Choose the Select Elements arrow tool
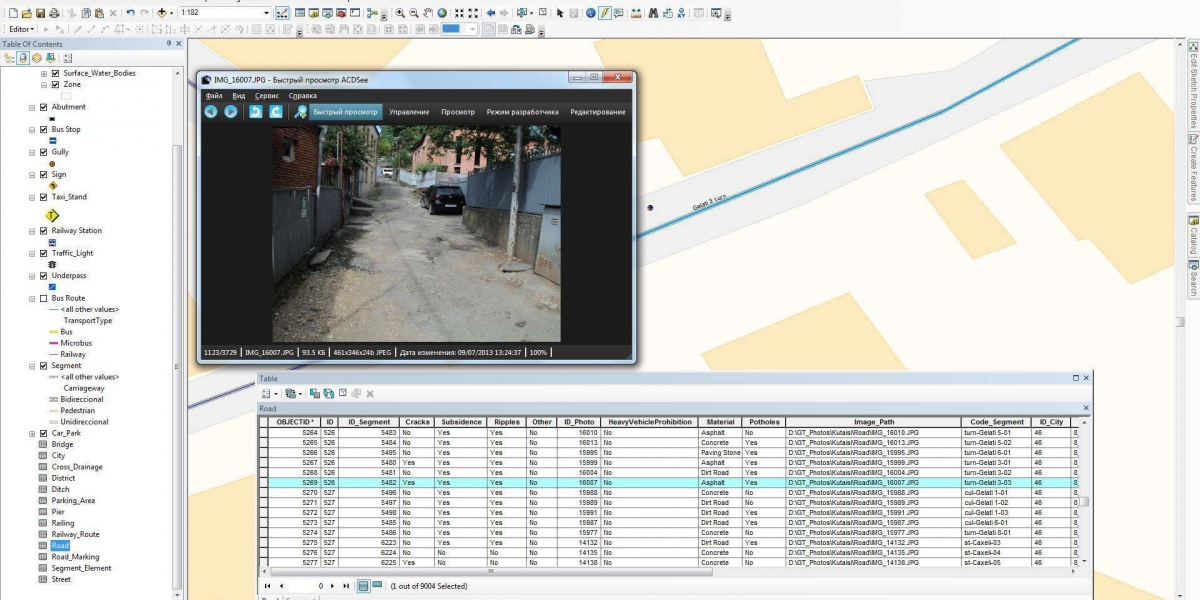The image size is (1200, 600). pyautogui.click(x=560, y=13)
